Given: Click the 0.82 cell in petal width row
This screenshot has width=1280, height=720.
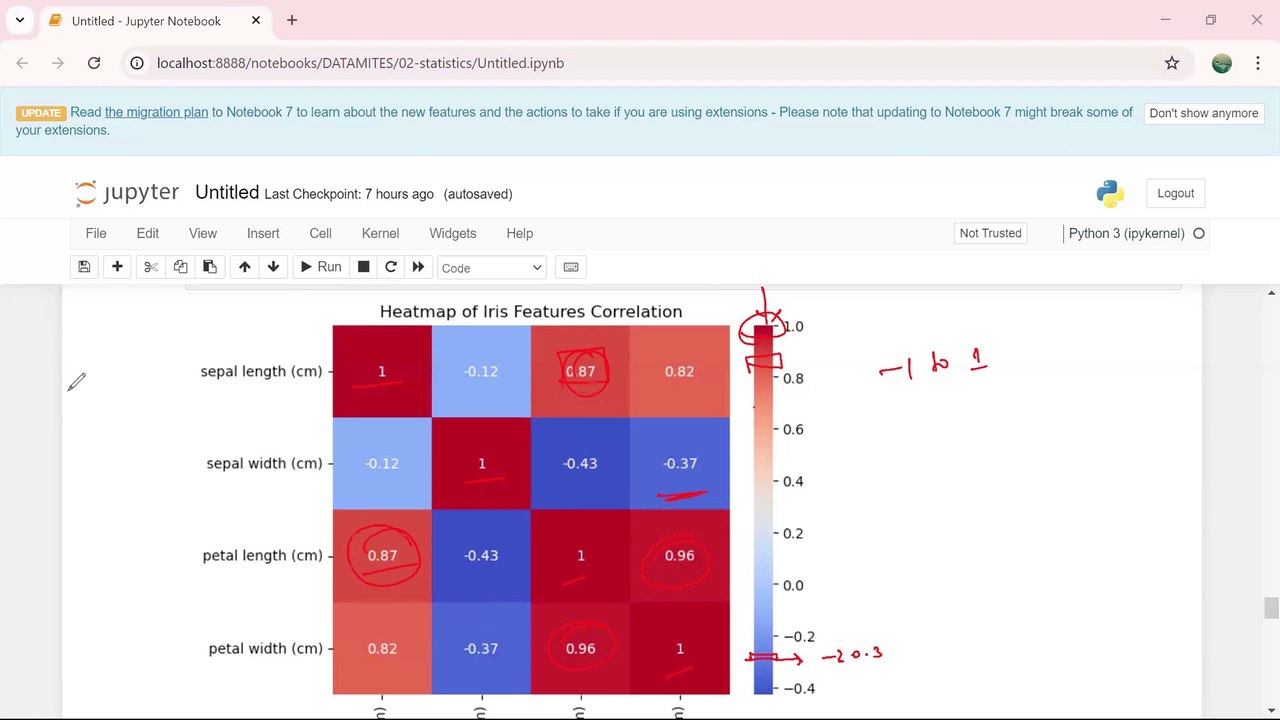Looking at the screenshot, I should pyautogui.click(x=382, y=648).
